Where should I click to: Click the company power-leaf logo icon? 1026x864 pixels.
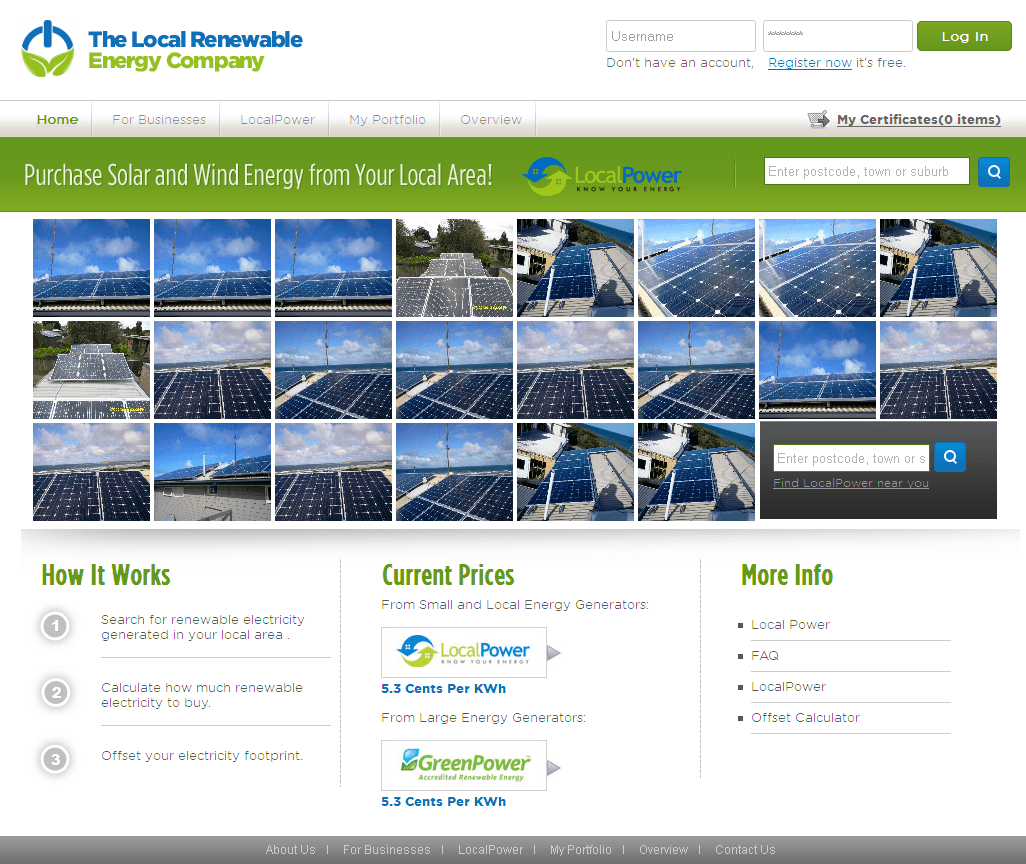click(48, 49)
